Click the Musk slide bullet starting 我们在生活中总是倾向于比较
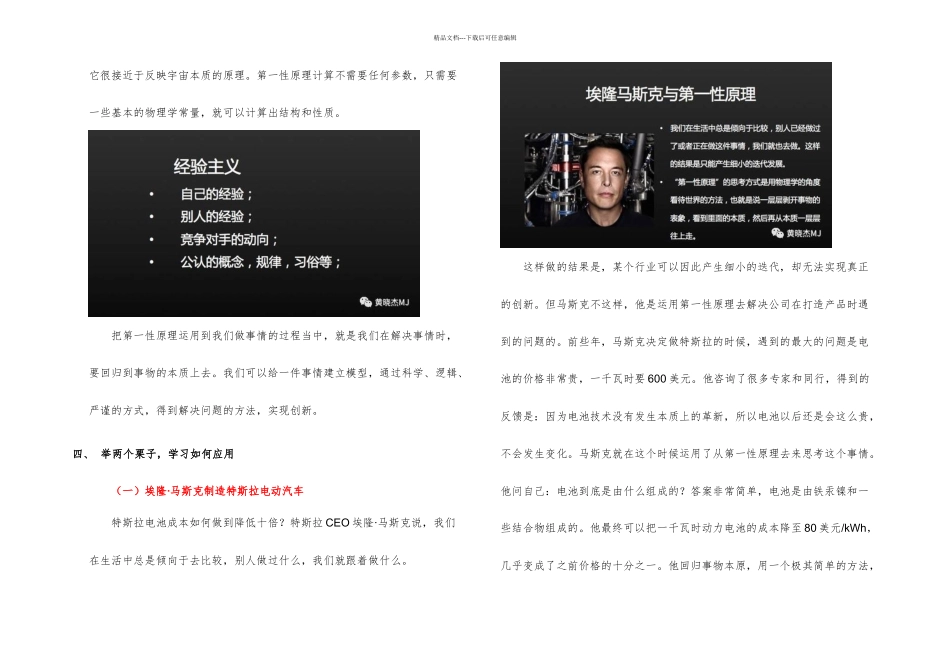 [x=745, y=146]
